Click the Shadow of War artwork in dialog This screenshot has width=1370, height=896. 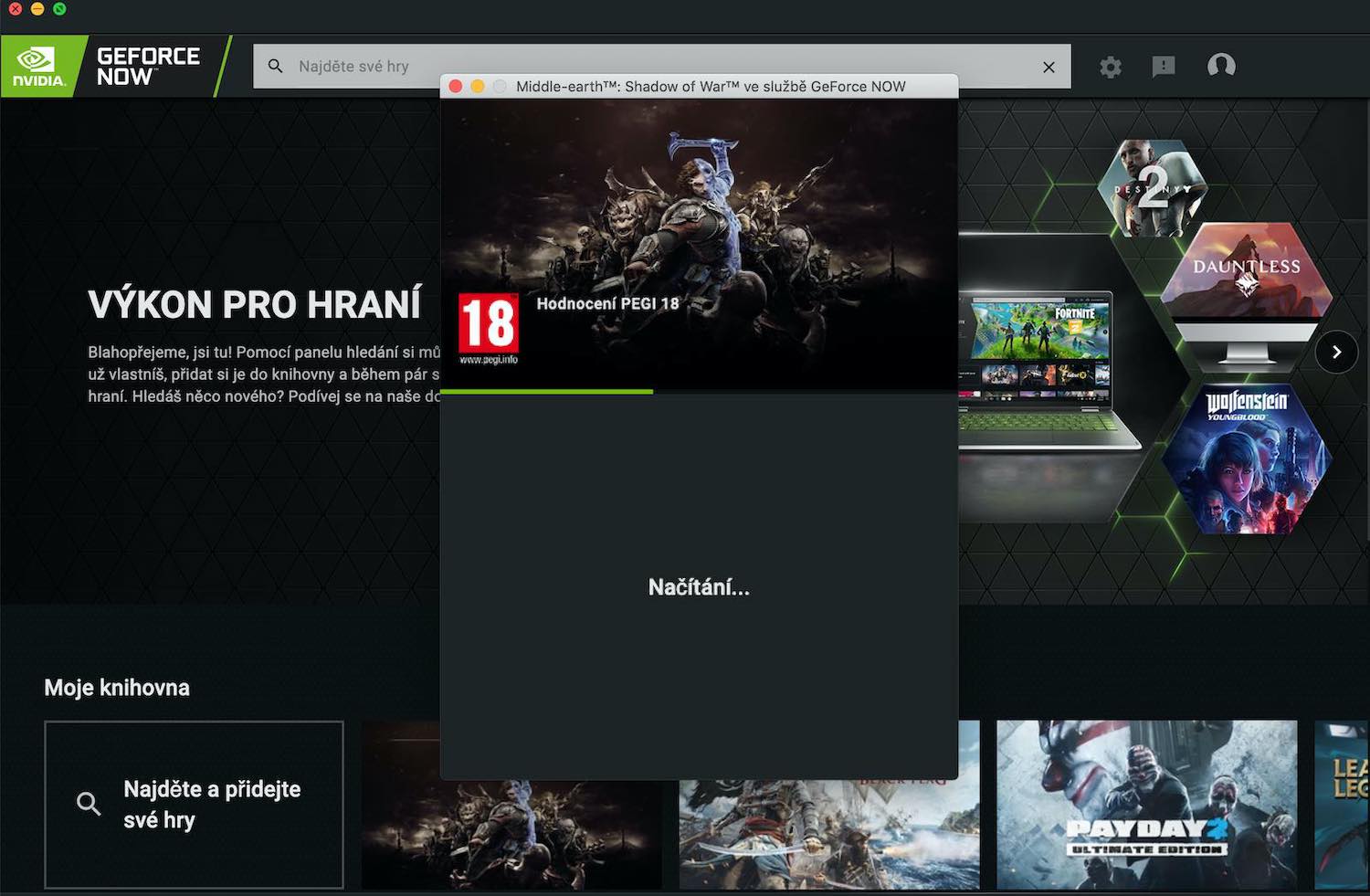point(699,244)
